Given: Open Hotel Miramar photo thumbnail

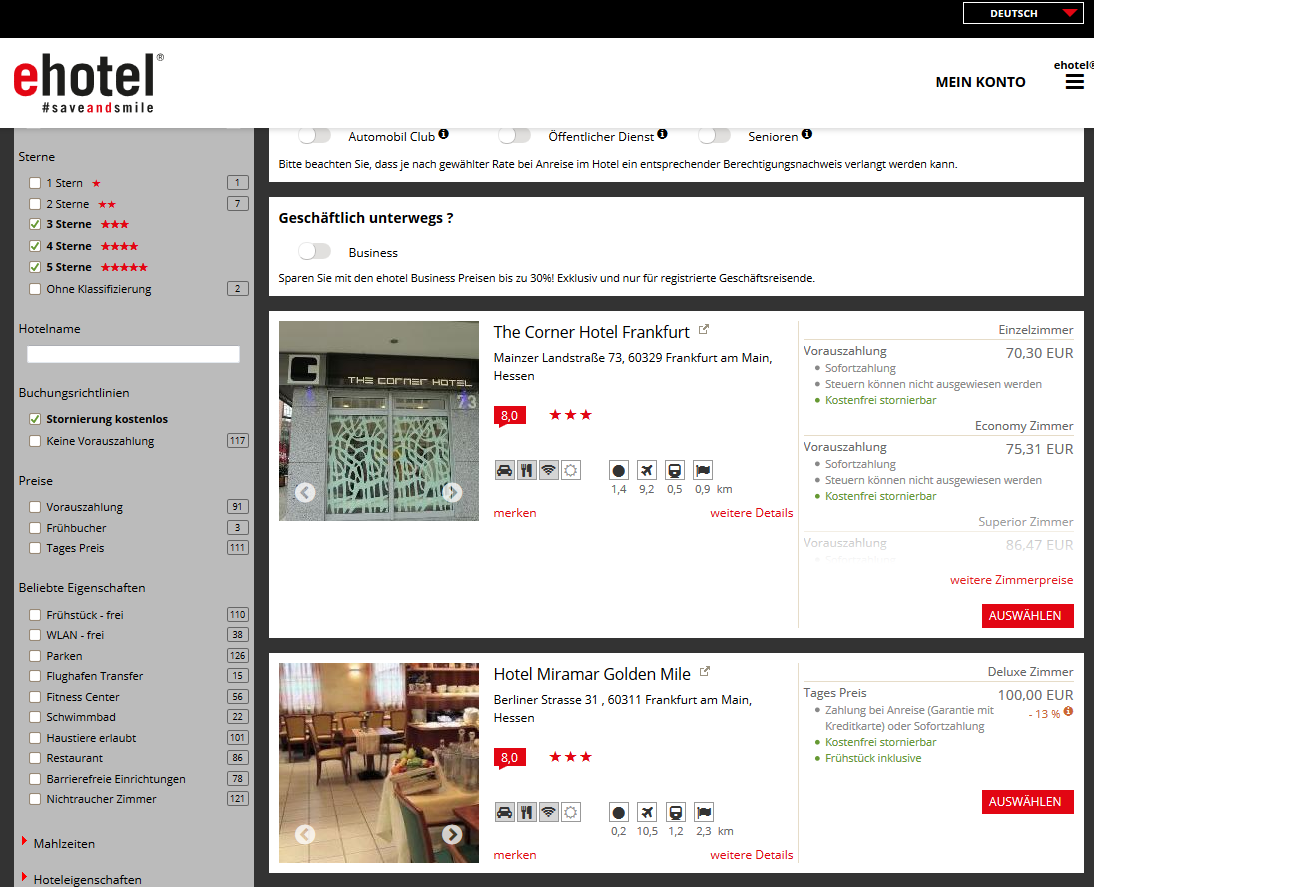Looking at the screenshot, I should [379, 763].
